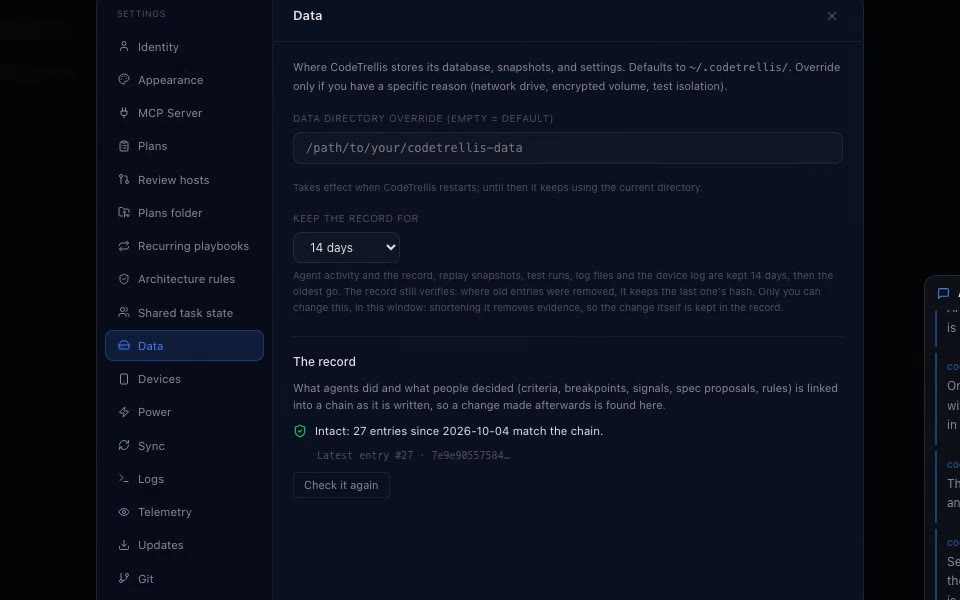The height and width of the screenshot is (600, 960).
Task: Click the Plans clipboard icon
Action: tap(124, 146)
